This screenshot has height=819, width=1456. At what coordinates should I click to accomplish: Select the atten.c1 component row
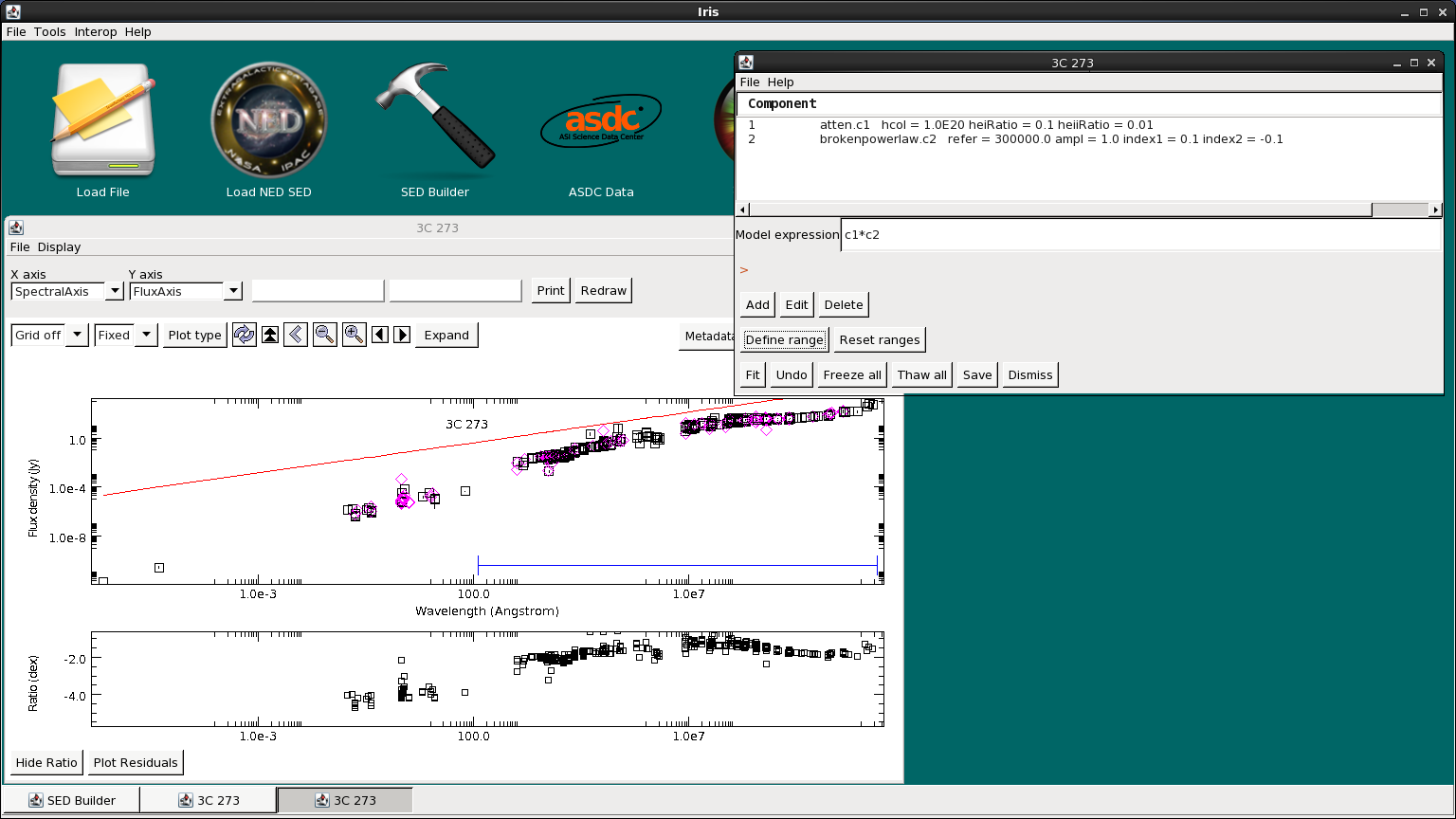(1089, 124)
